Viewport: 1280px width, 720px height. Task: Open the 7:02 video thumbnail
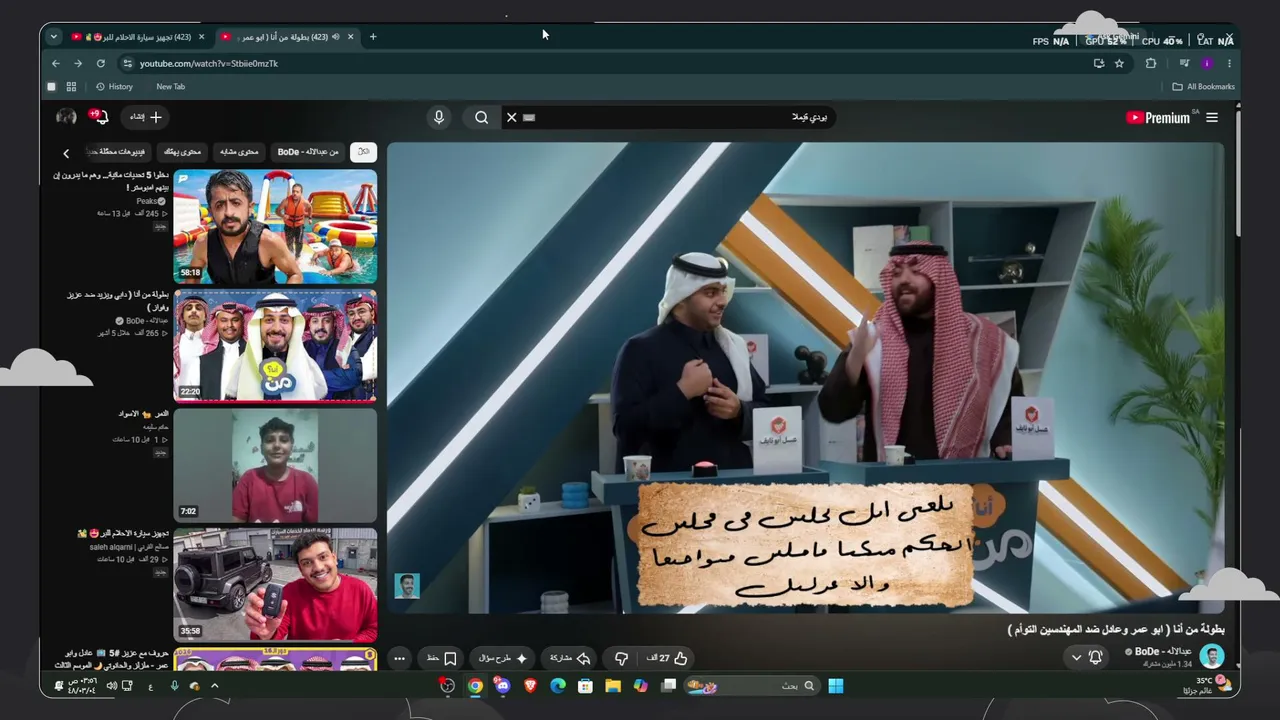coord(275,465)
